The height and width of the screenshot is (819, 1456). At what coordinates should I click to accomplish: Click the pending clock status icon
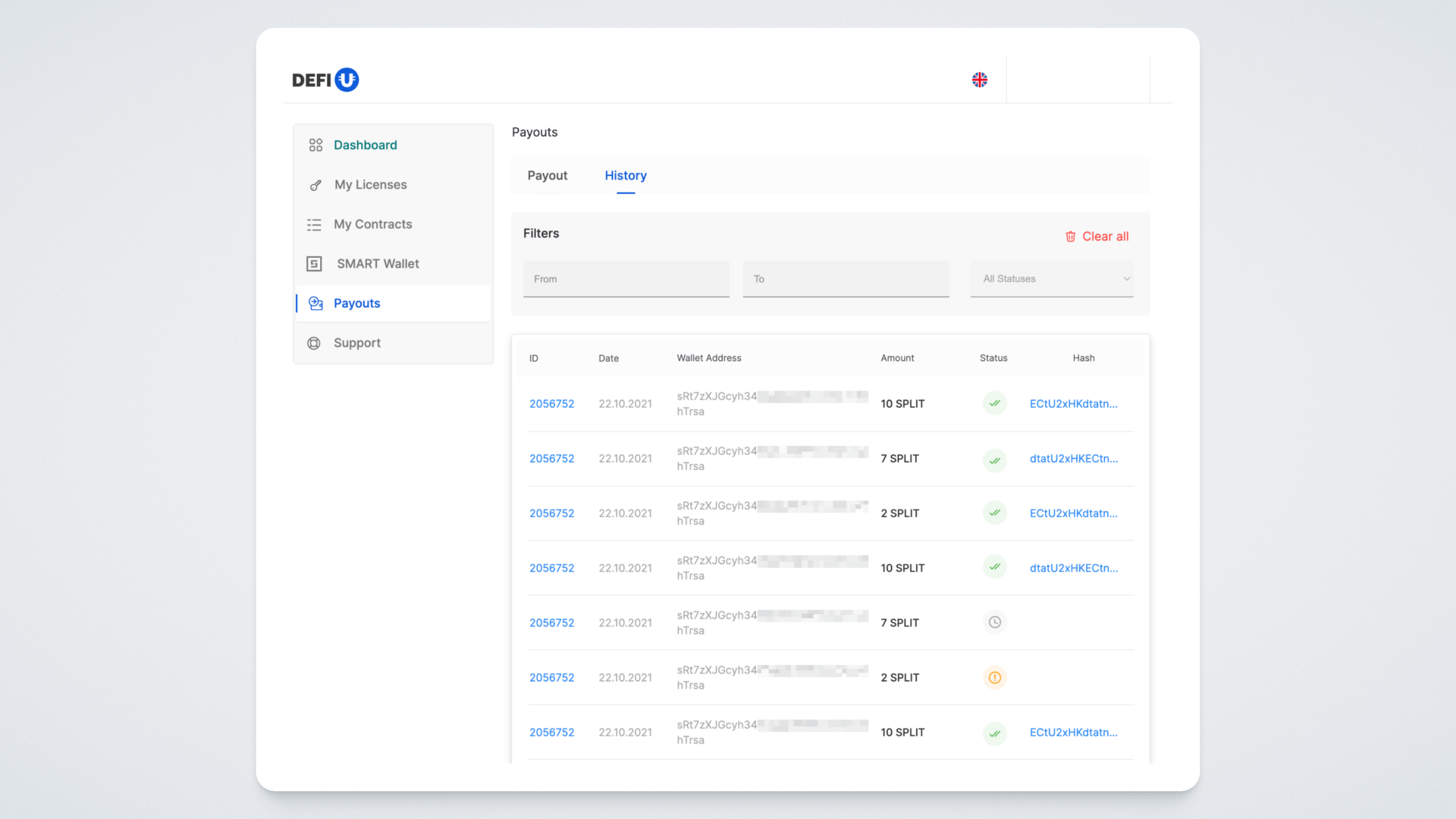coord(994,623)
